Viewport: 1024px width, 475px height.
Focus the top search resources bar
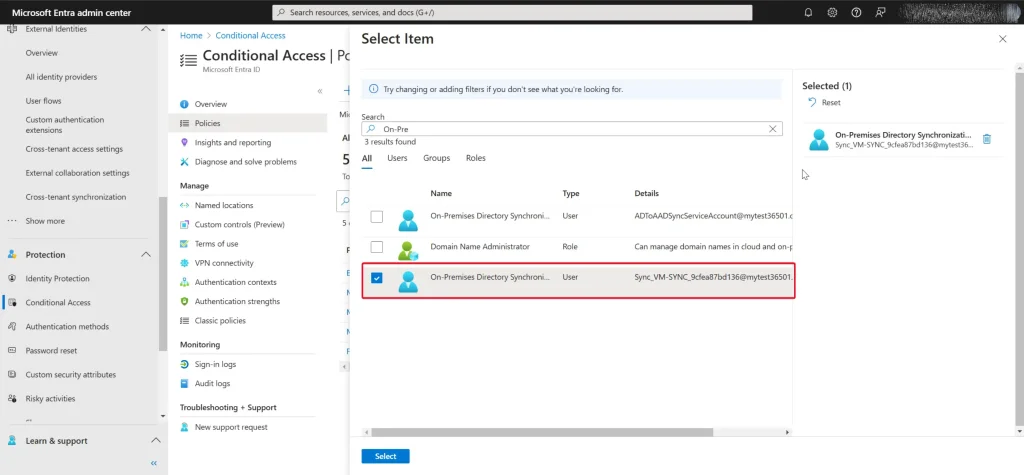[512, 12]
